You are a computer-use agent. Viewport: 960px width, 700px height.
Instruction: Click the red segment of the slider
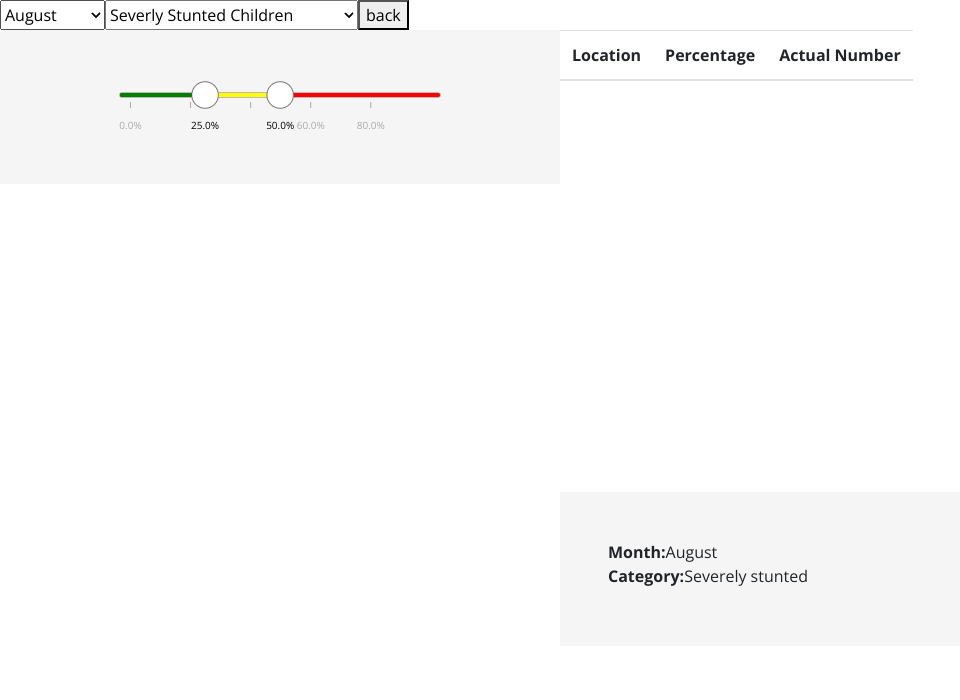[366, 95]
